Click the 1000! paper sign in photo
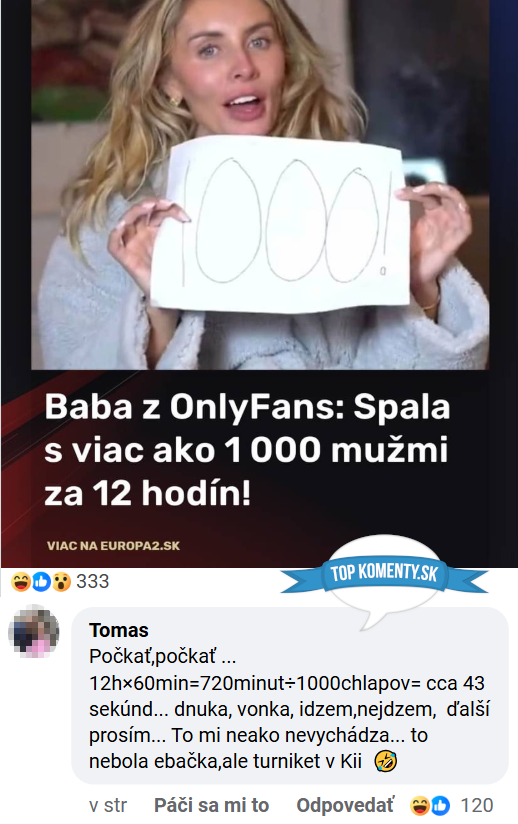 click(280, 224)
